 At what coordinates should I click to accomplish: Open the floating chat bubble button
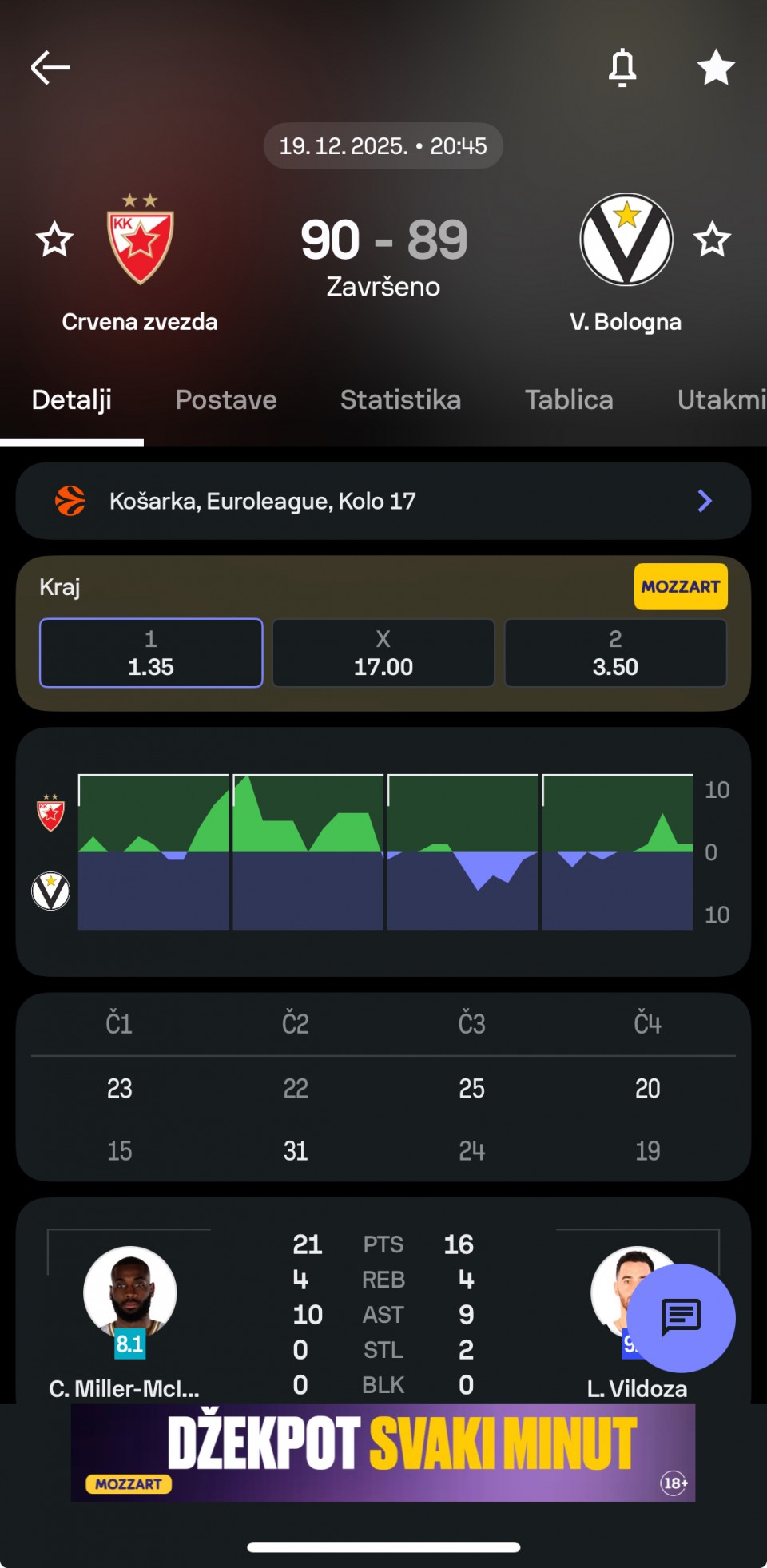pos(681,1317)
